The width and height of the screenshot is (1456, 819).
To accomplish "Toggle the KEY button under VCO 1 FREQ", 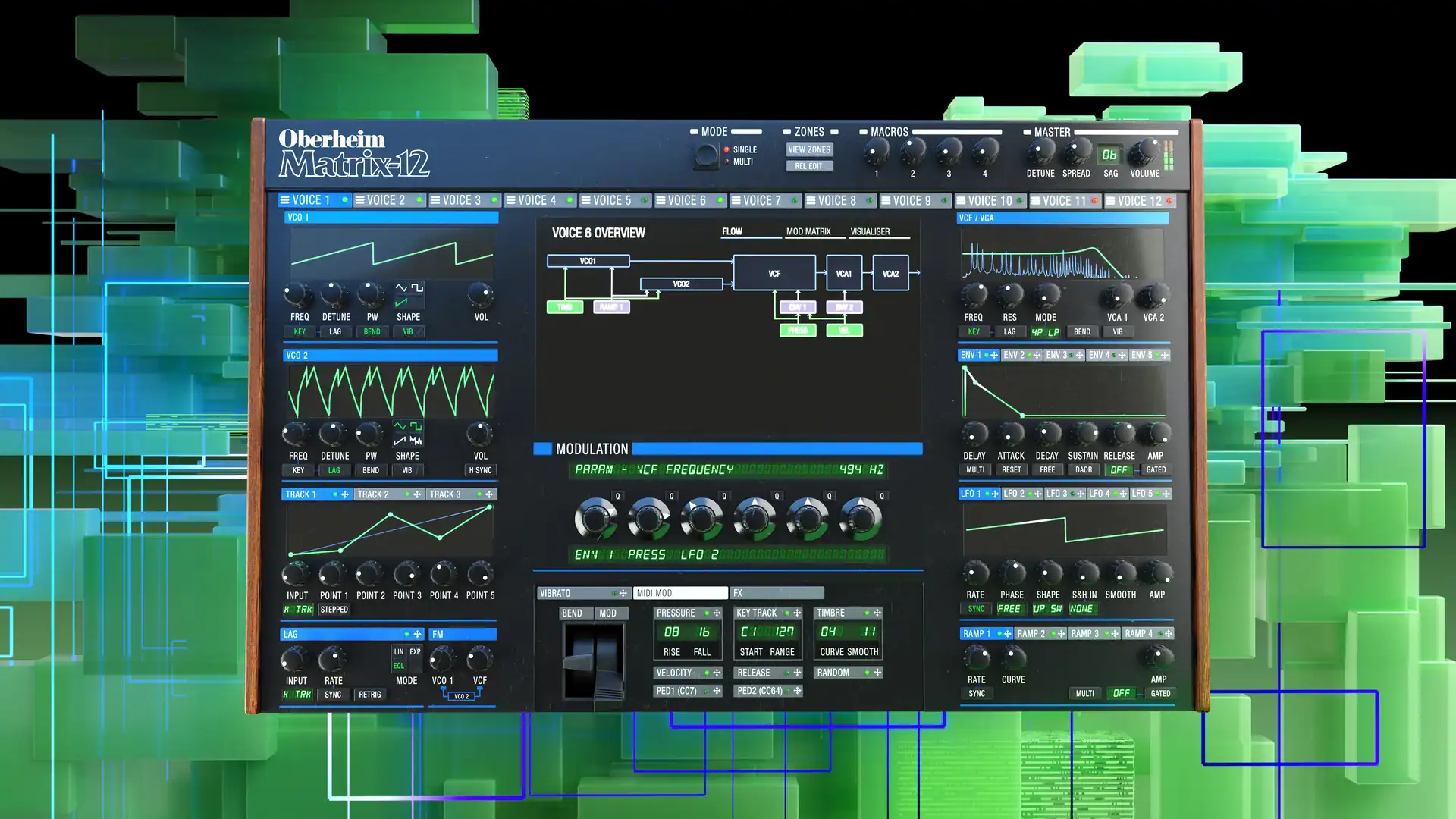I will [300, 331].
